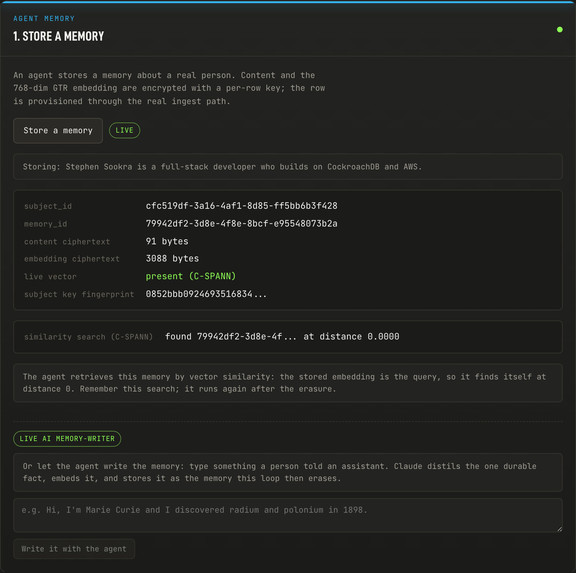The height and width of the screenshot is (573, 576).
Task: Select the subject_id value cfc519df-3a16-4af1
Action: coord(241,206)
